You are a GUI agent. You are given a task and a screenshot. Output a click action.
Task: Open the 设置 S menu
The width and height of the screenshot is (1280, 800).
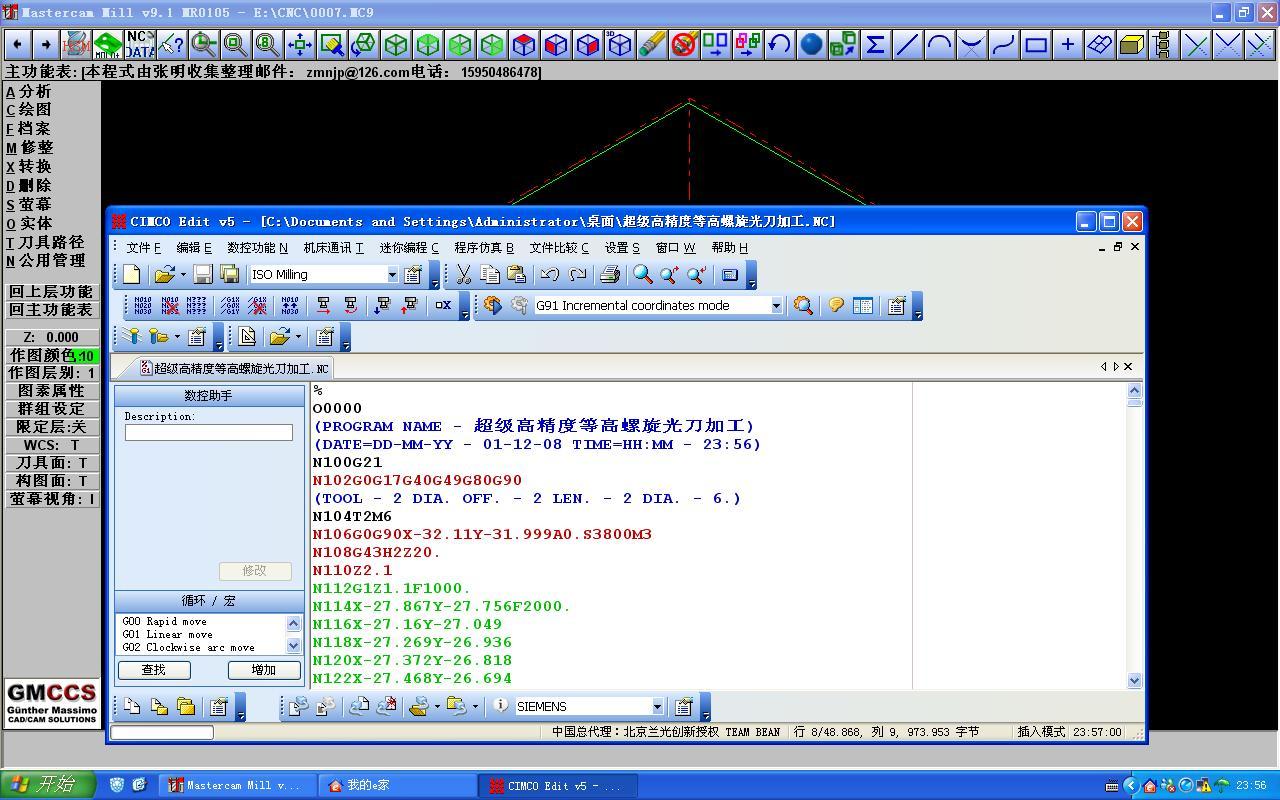622,247
